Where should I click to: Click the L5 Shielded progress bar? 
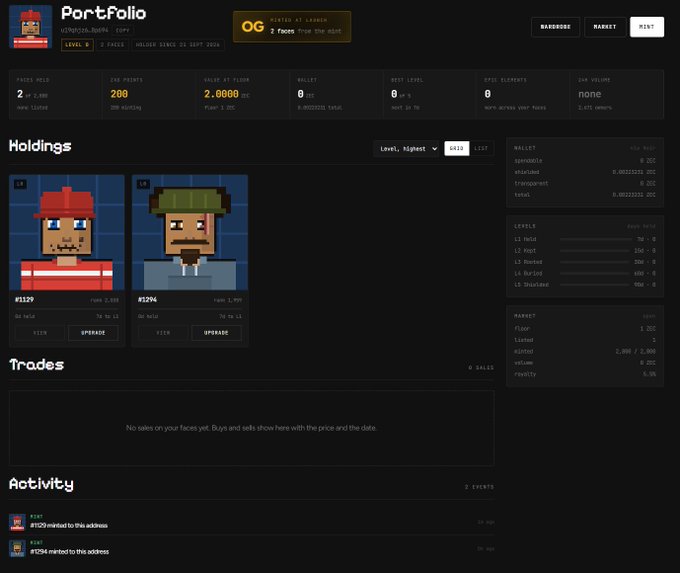595,285
